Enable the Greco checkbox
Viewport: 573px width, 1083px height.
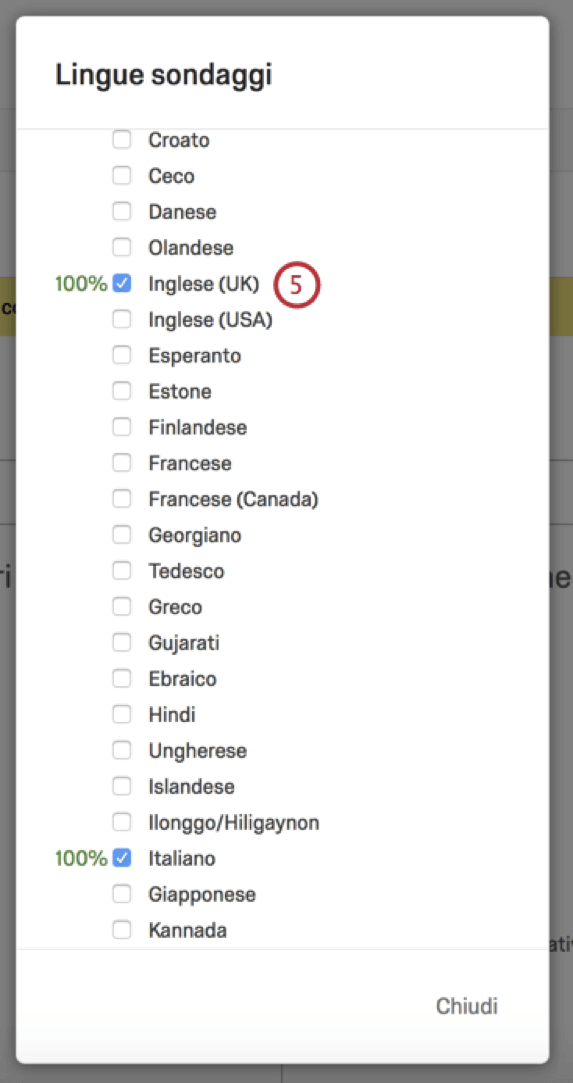coord(122,607)
